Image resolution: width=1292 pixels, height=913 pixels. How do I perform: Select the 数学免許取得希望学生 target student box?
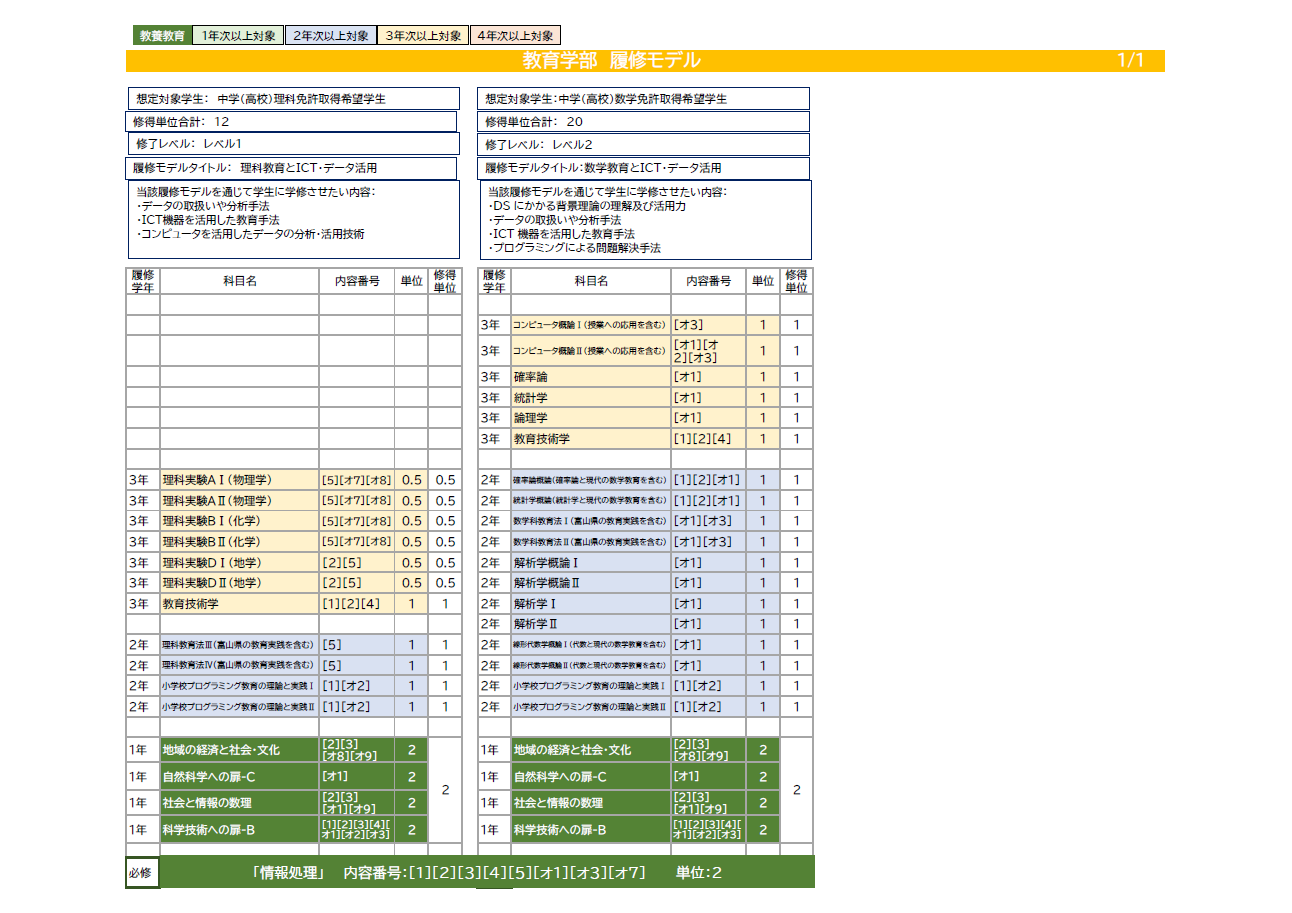644,99
